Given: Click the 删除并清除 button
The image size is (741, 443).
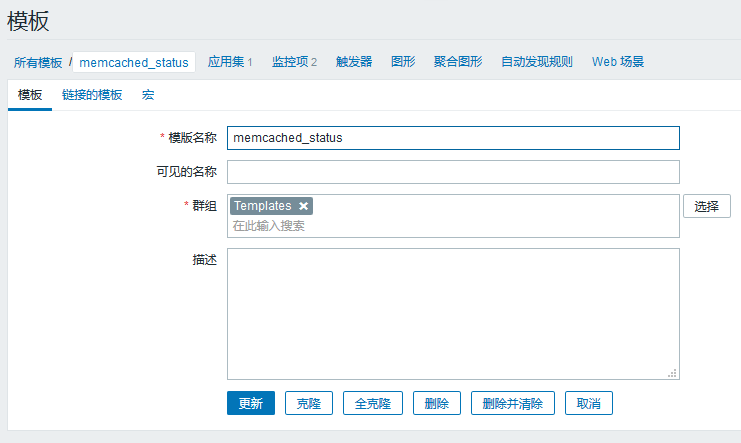Looking at the screenshot, I should tap(512, 404).
